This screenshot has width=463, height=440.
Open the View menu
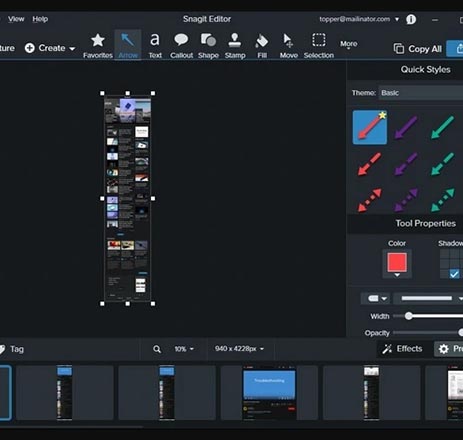tap(16, 19)
